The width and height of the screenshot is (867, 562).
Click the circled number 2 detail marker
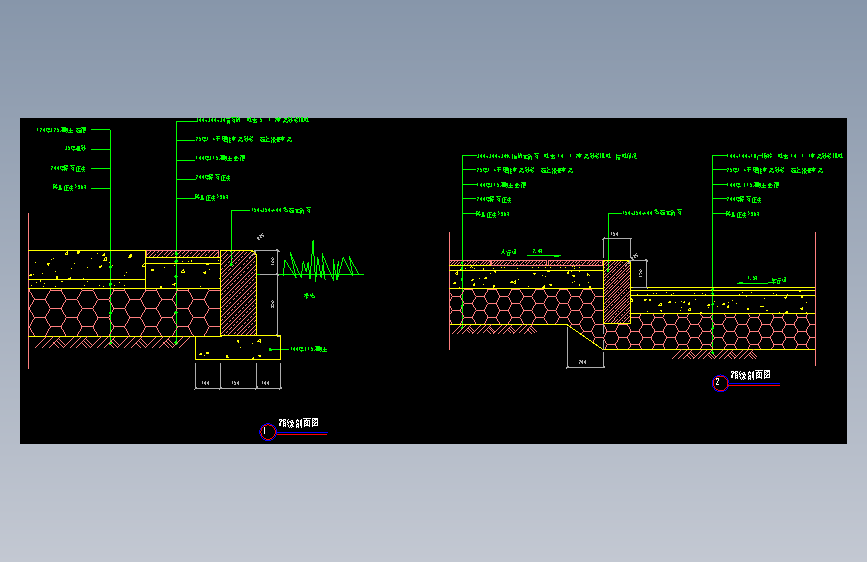click(x=720, y=383)
